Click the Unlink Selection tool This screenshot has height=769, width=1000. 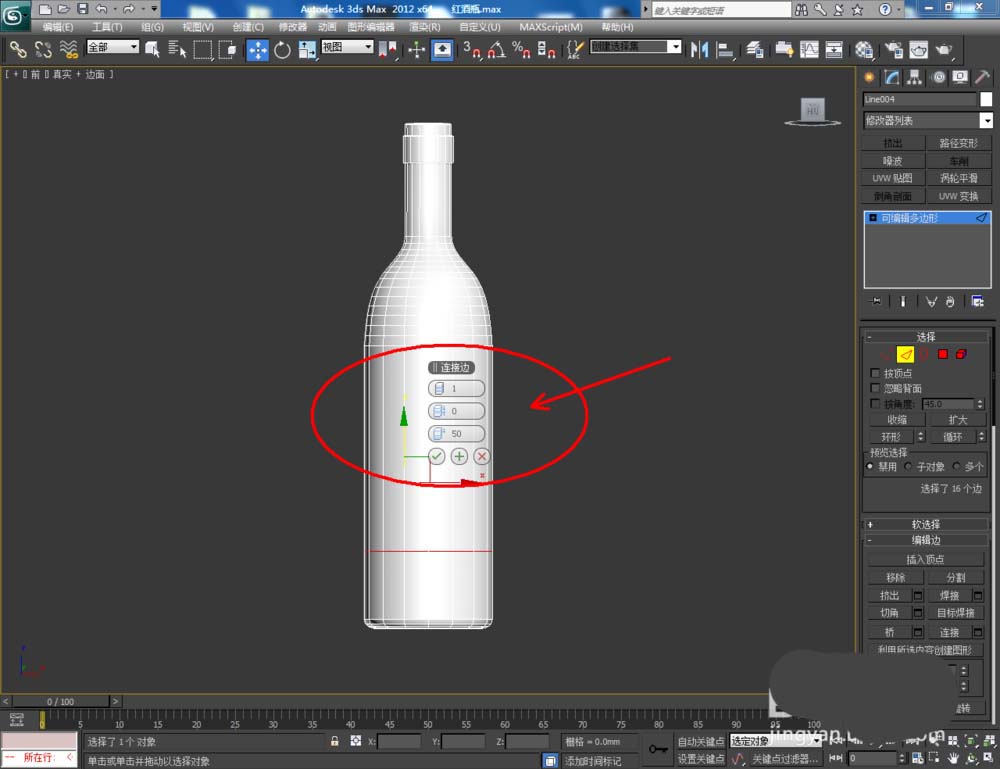[43, 49]
